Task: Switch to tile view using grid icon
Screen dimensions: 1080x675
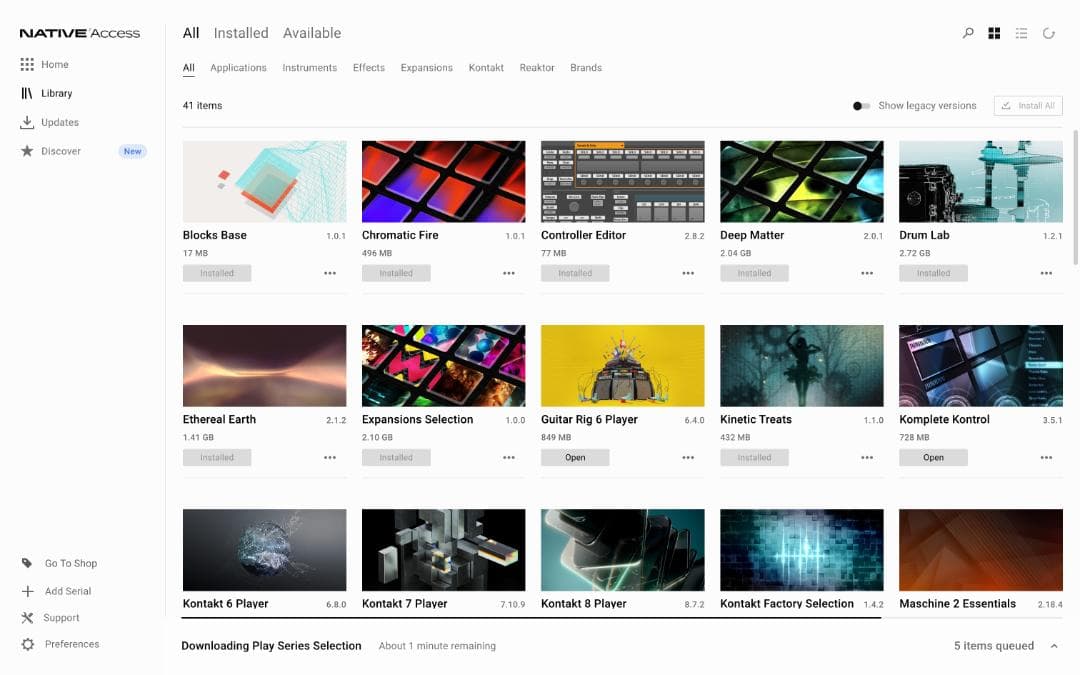Action: click(x=994, y=32)
